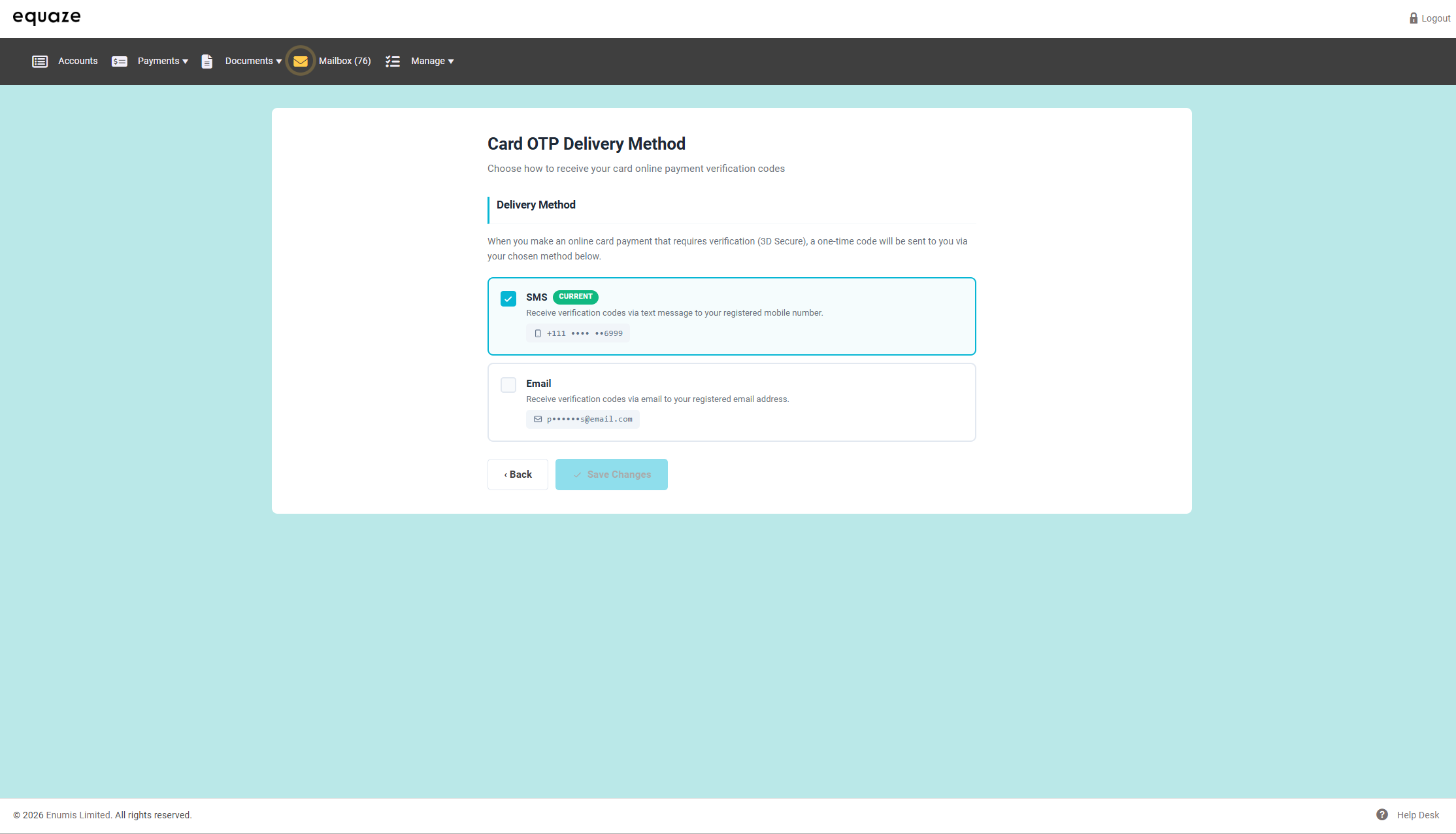The height and width of the screenshot is (834, 1456).
Task: Open the Mailbox envelope icon
Action: point(301,61)
